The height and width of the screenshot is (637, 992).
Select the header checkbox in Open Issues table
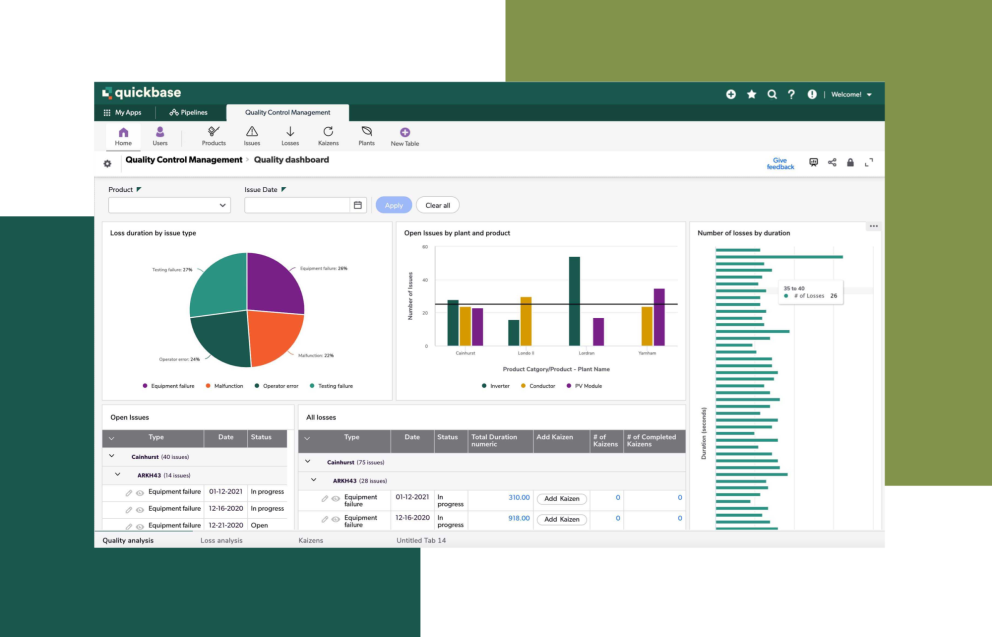[112, 437]
